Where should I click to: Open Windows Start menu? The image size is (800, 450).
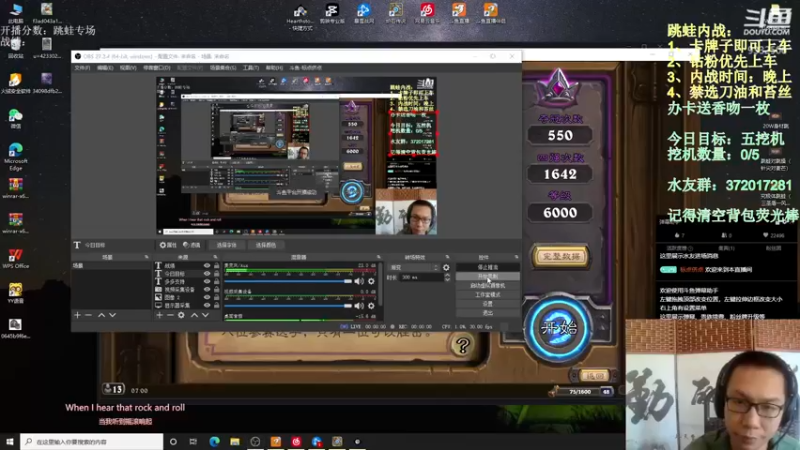[x=10, y=441]
